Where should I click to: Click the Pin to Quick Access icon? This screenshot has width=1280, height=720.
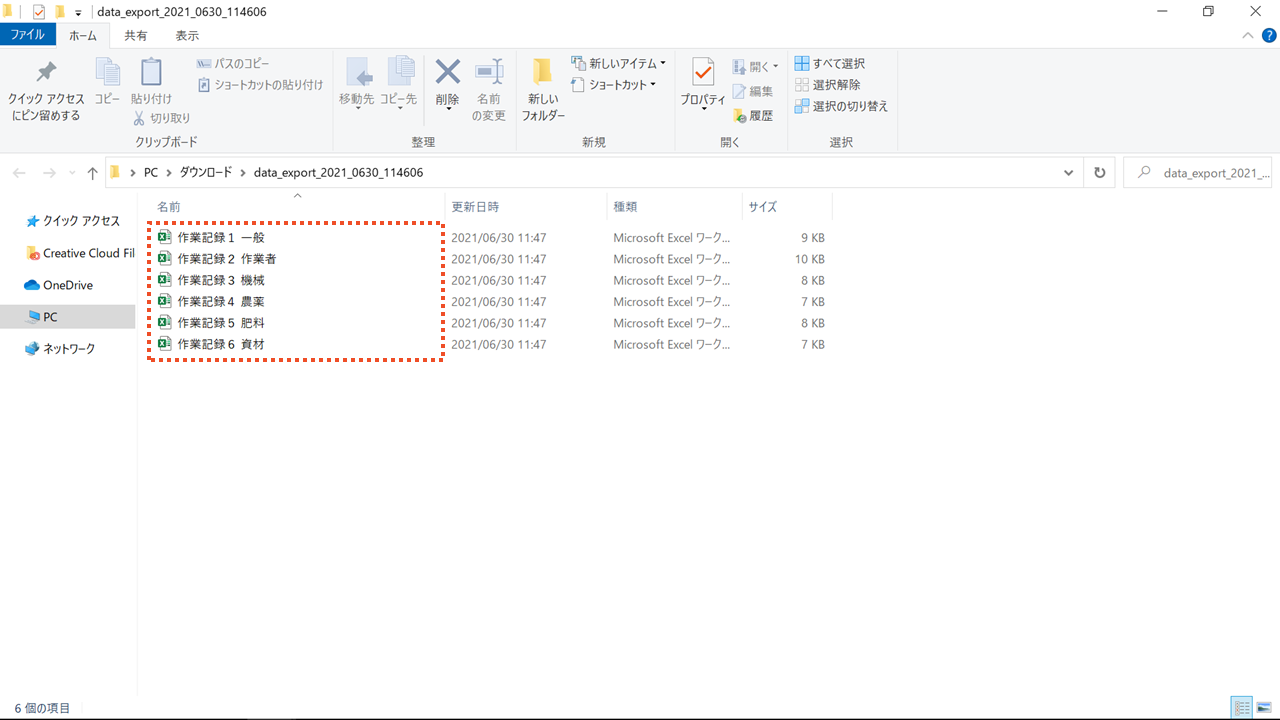coord(46,74)
